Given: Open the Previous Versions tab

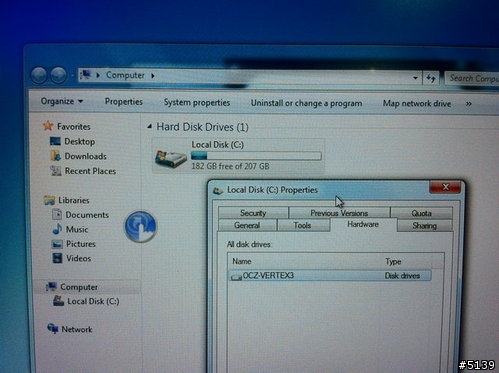Looking at the screenshot, I should point(339,213).
